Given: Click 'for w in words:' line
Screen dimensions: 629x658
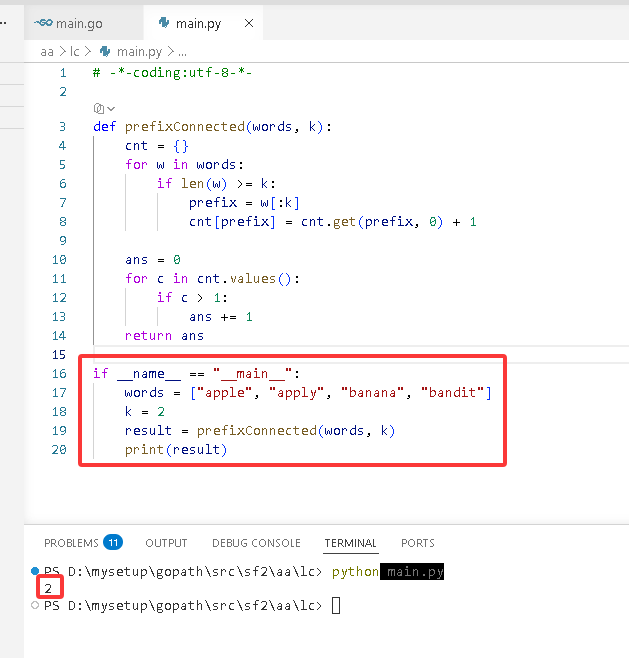Looking at the screenshot, I should (184, 164).
